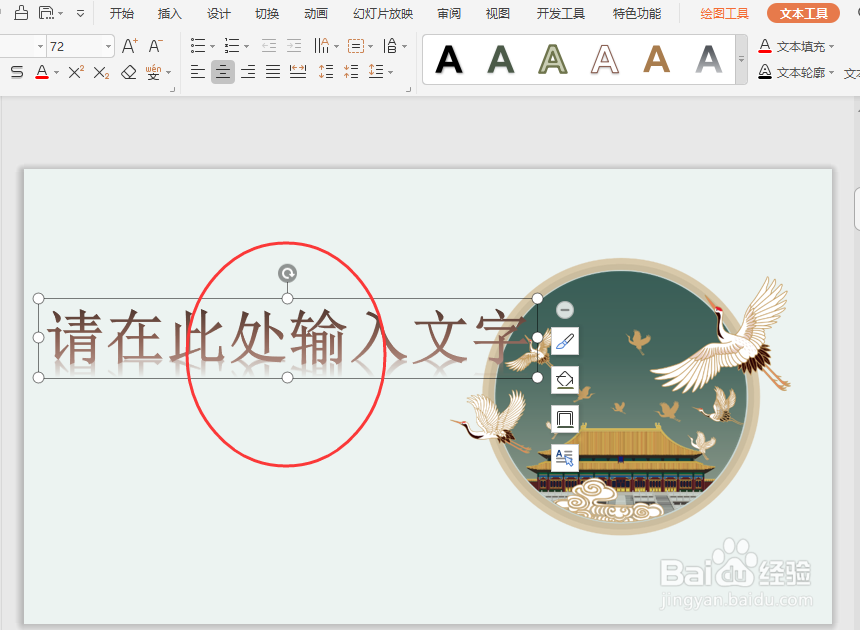This screenshot has height=630, width=860.
Task: Click the 文本工具 button
Action: click(806, 13)
